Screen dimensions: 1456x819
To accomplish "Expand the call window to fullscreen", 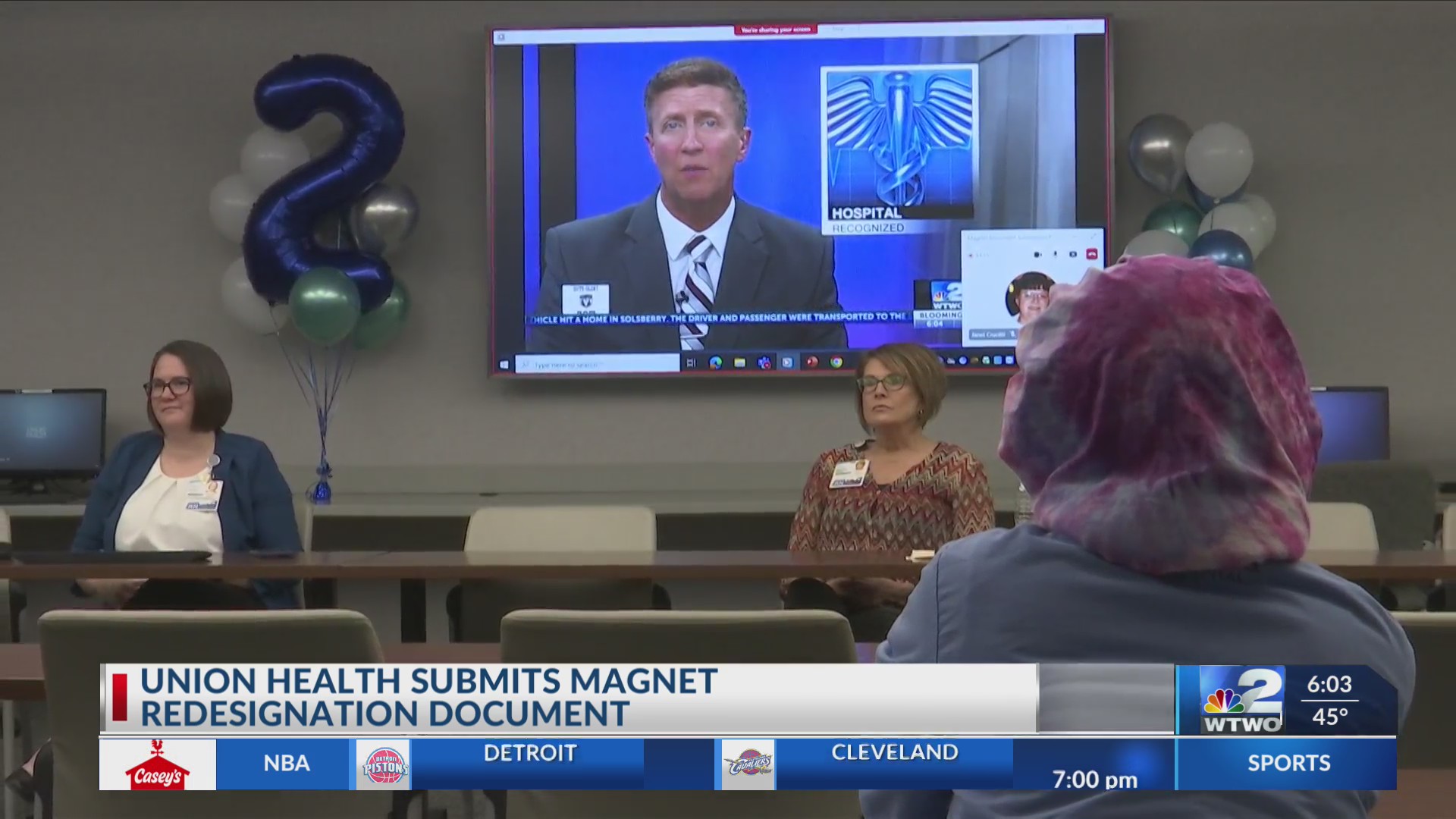I will coord(1094,236).
